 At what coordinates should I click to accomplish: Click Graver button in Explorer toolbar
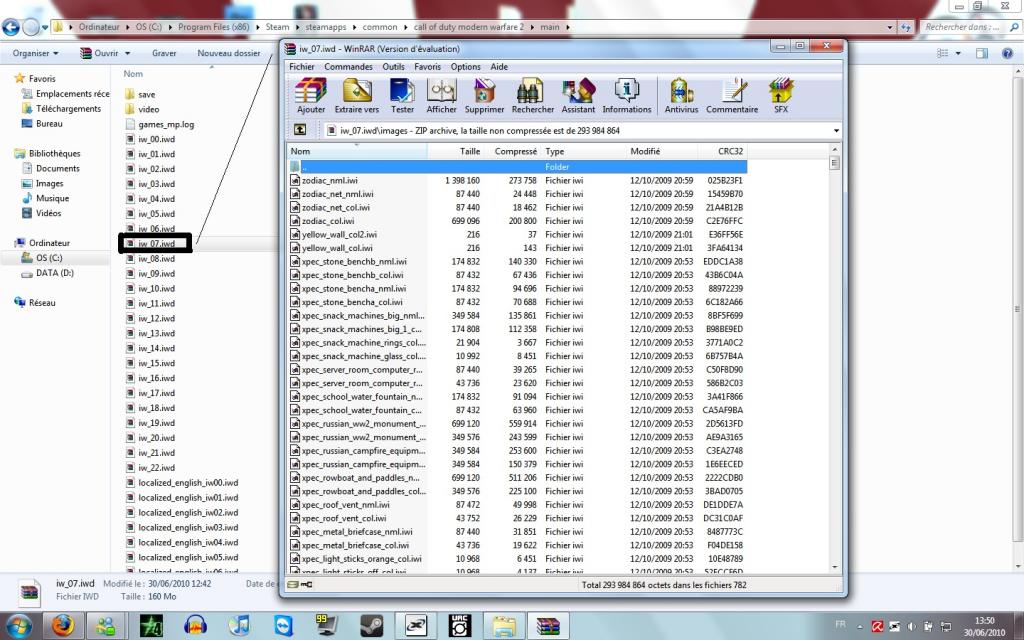[164, 54]
